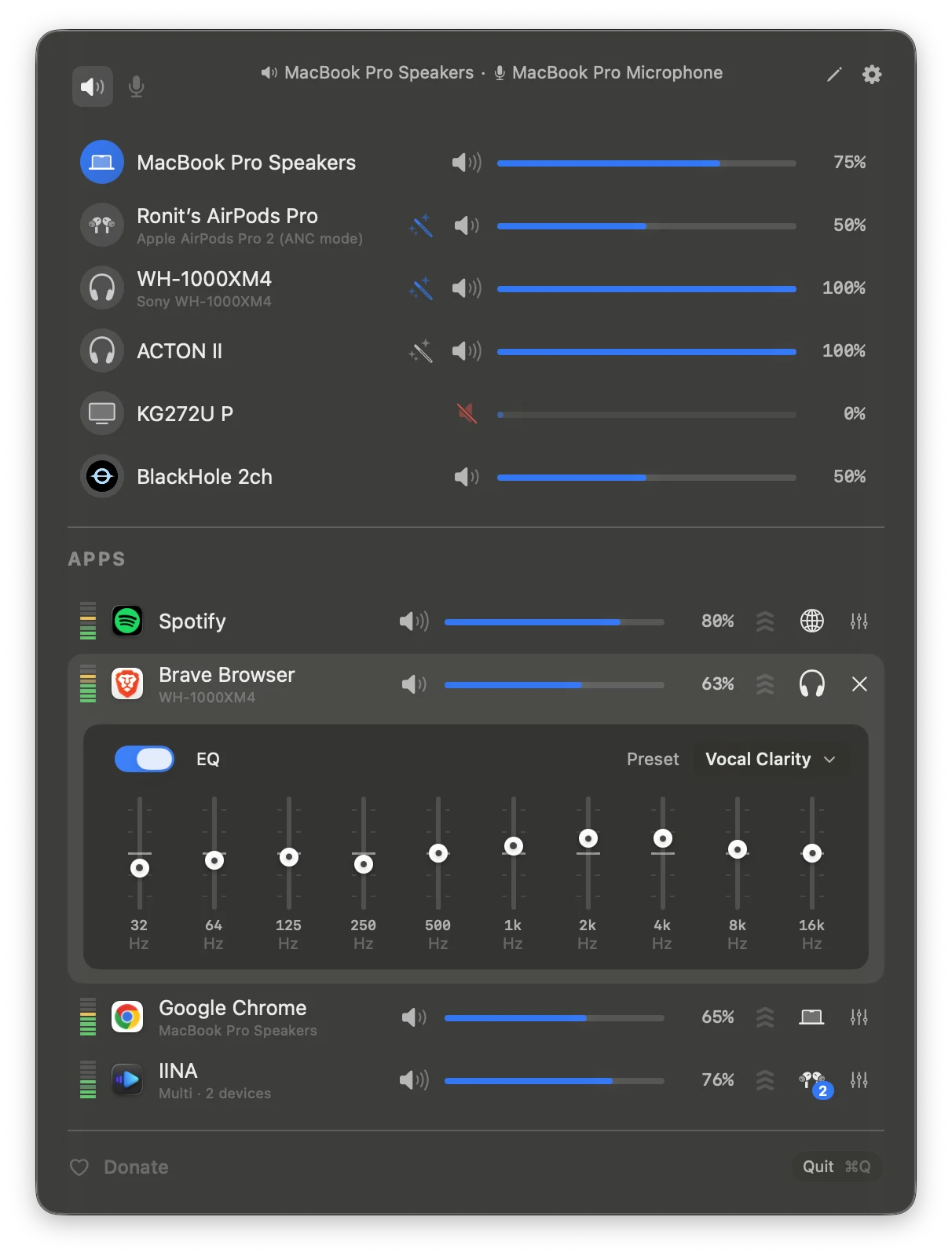Click the Donate link

tap(136, 1167)
